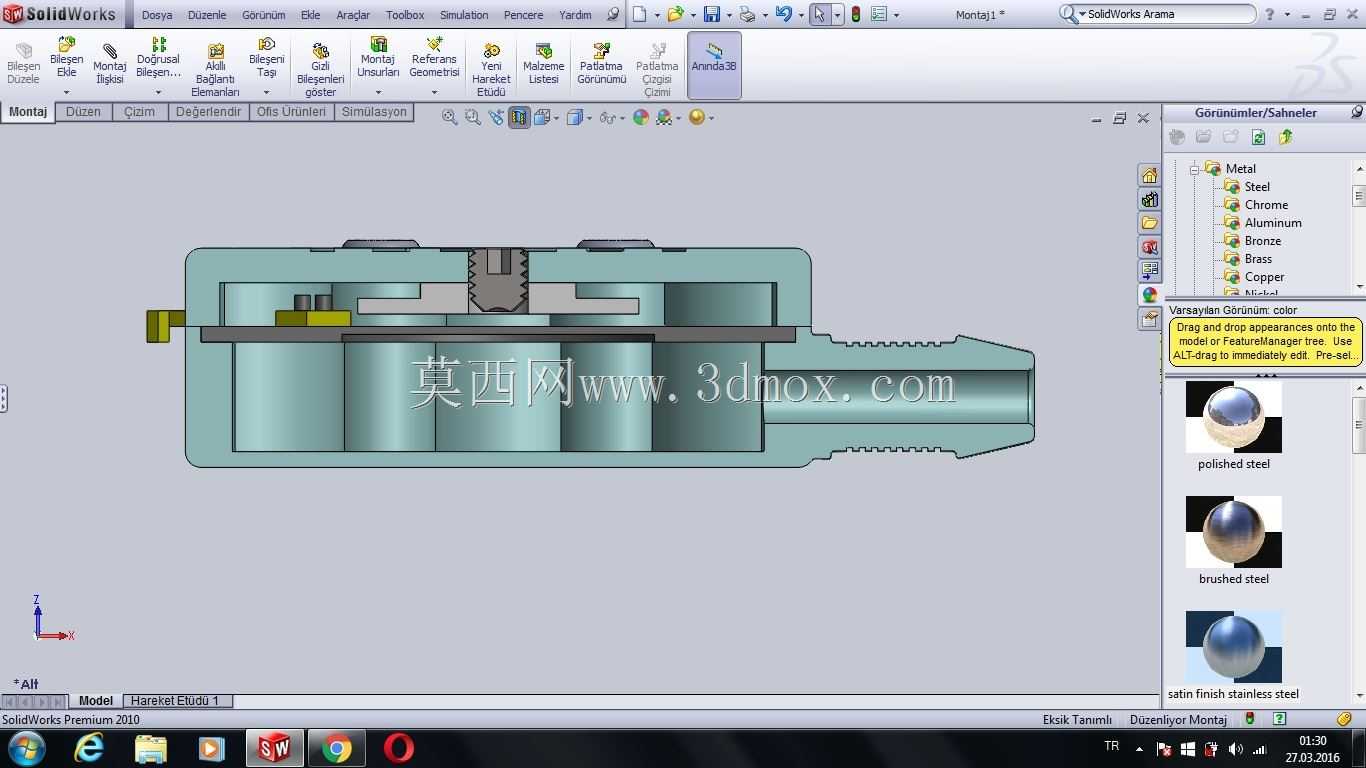
Task: Click Gizli Bileşenleri göster
Action: [x=321, y=70]
